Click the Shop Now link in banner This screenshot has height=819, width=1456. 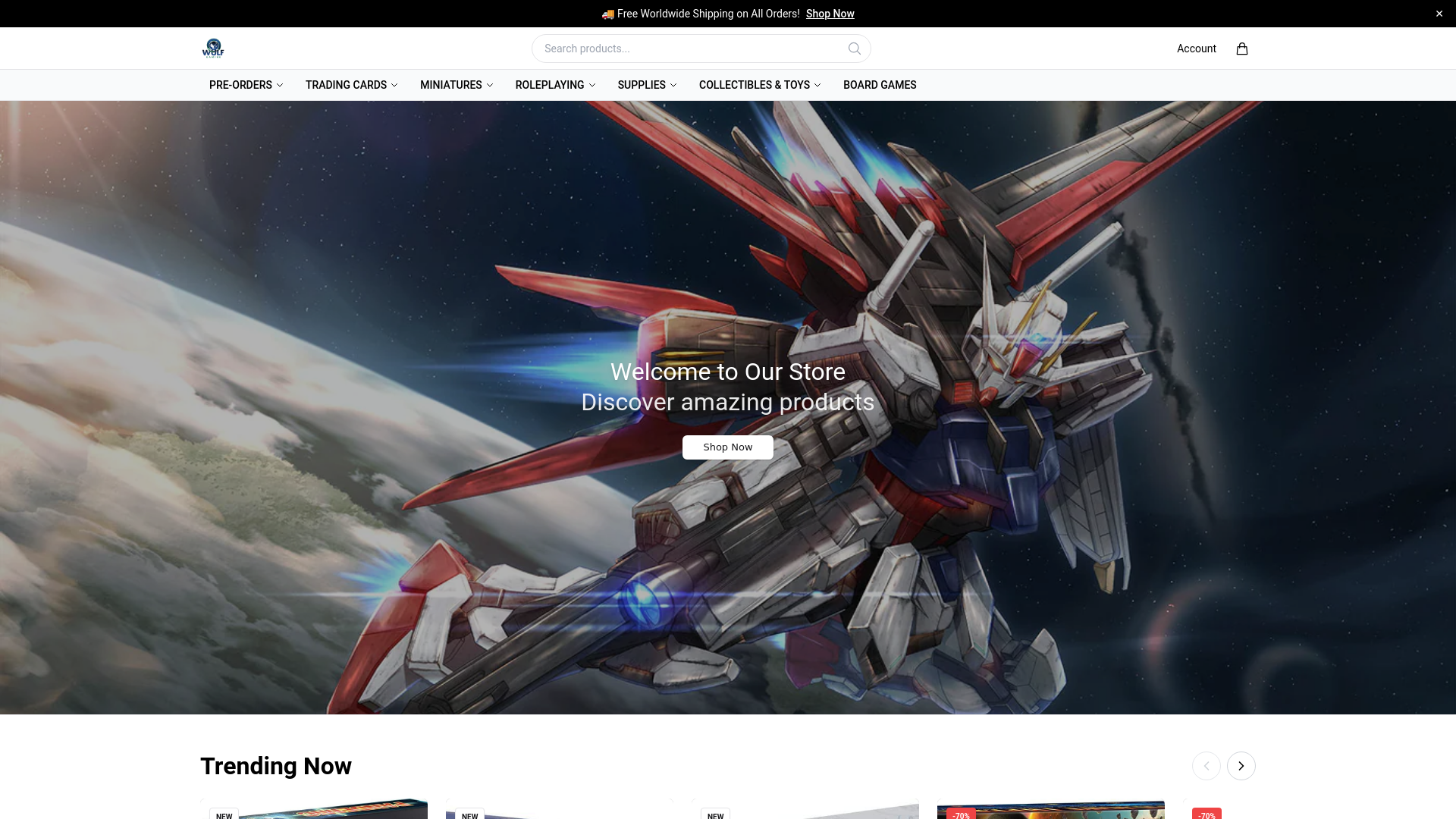pyautogui.click(x=830, y=14)
